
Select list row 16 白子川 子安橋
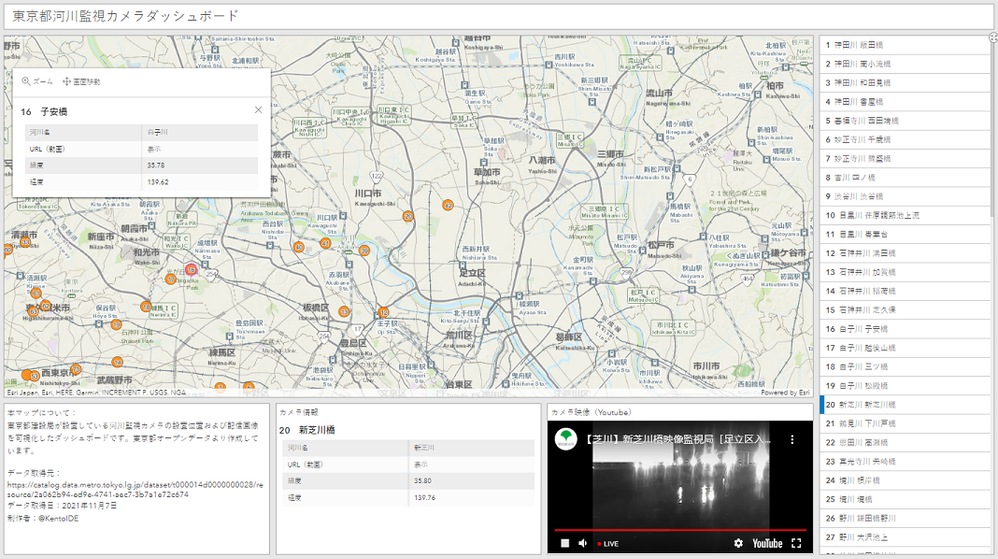[904, 329]
